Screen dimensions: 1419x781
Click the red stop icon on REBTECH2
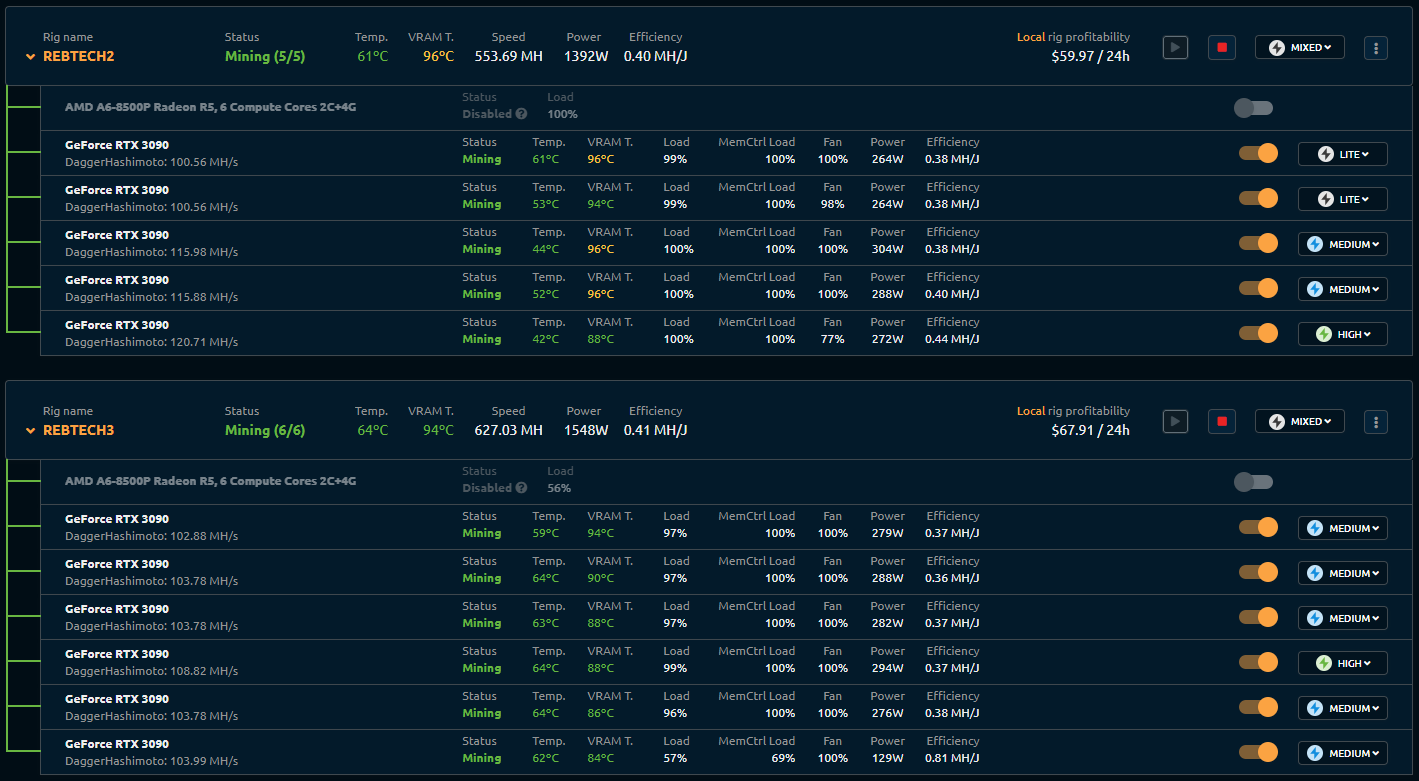(x=1221, y=47)
